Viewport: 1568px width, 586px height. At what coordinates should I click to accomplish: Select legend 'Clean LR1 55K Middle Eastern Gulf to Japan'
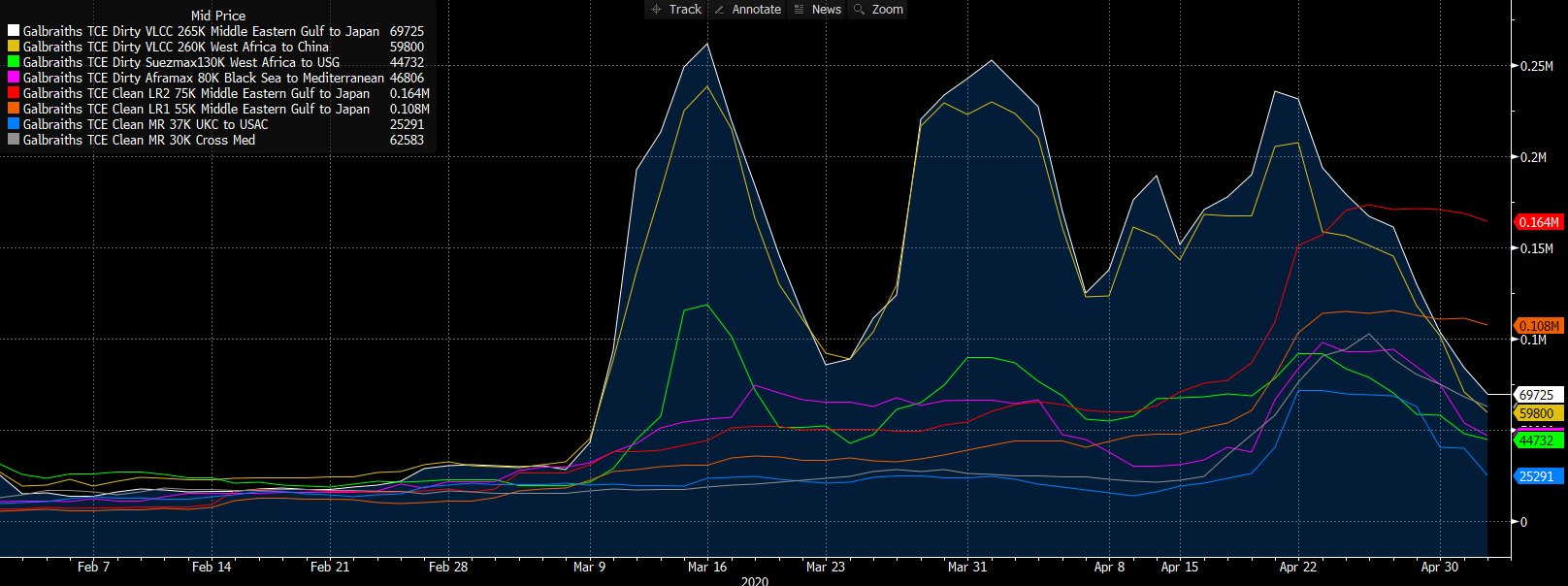[x=196, y=109]
